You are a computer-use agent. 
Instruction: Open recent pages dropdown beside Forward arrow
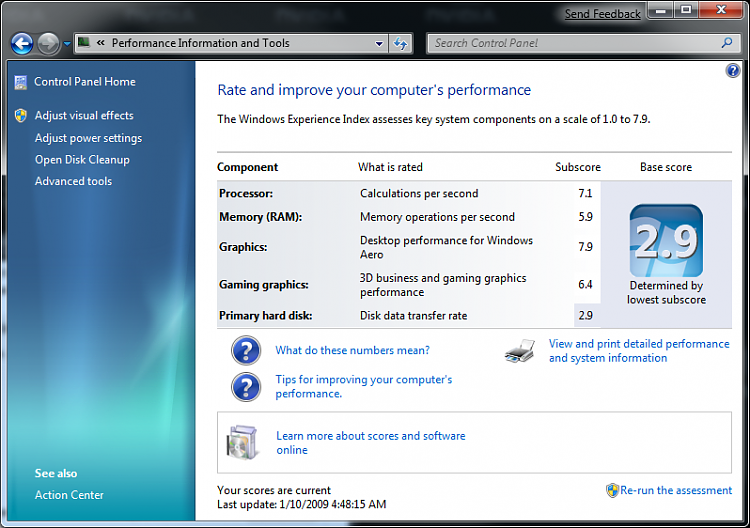(x=67, y=44)
